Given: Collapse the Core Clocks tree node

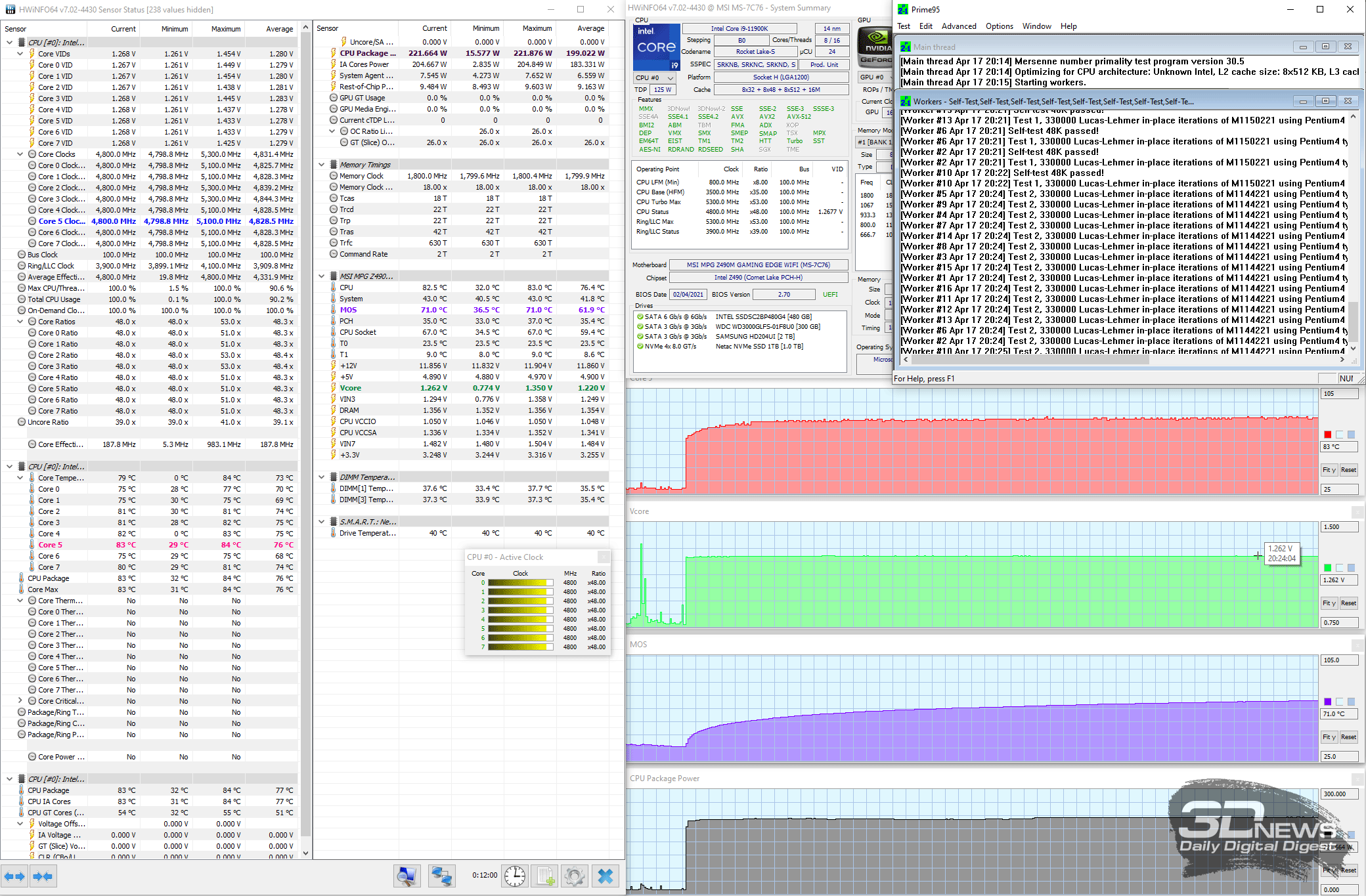Looking at the screenshot, I should pos(20,154).
